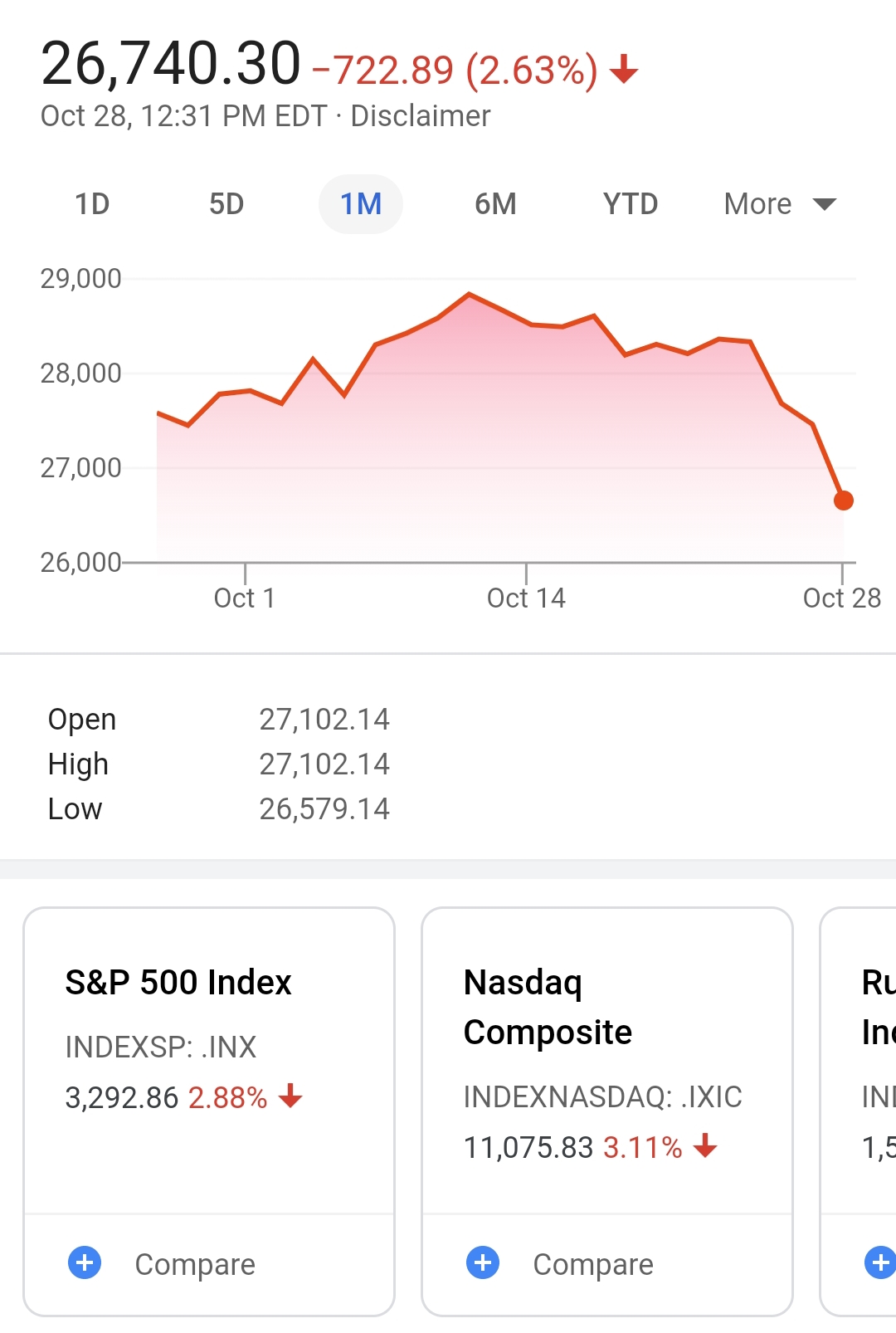Click the dropdown triangle beside More
Screen dimensions: 896x1333
824,204
